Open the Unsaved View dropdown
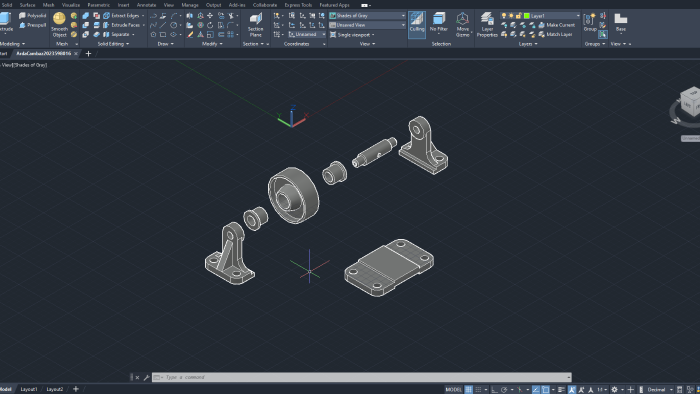Viewport: 700px width, 394px height. [367, 25]
